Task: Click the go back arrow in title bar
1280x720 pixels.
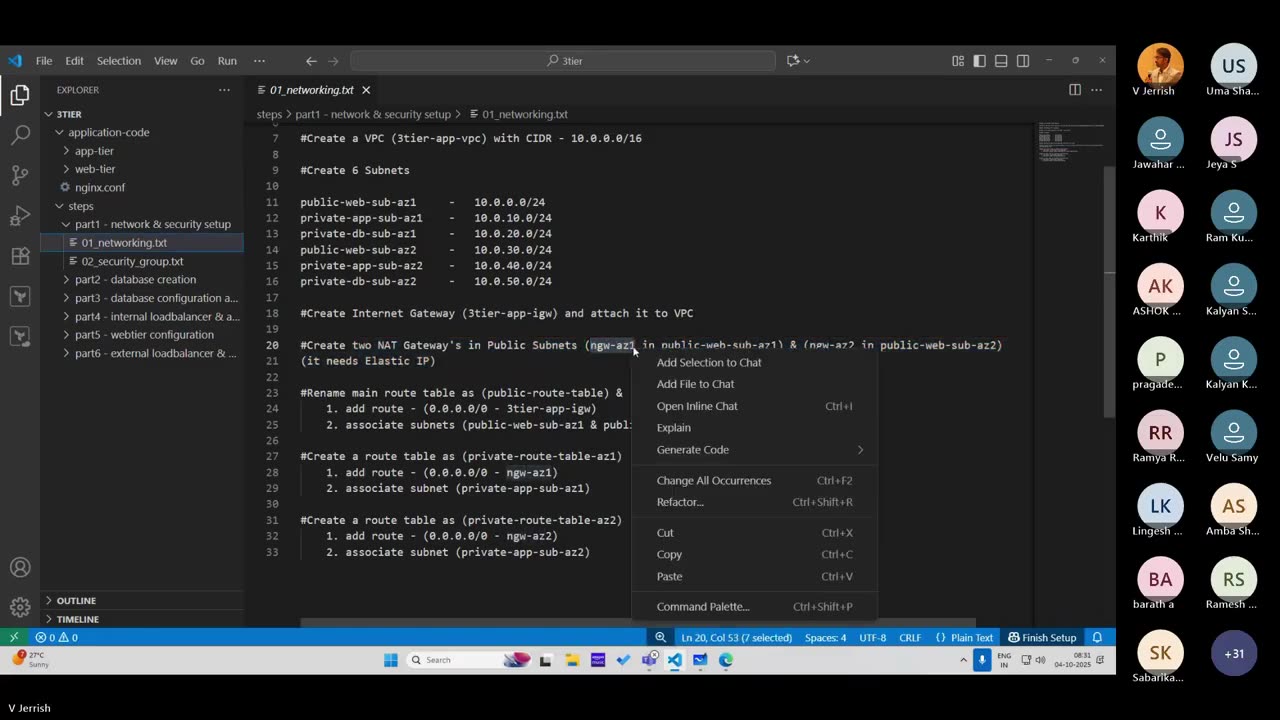Action: (311, 61)
